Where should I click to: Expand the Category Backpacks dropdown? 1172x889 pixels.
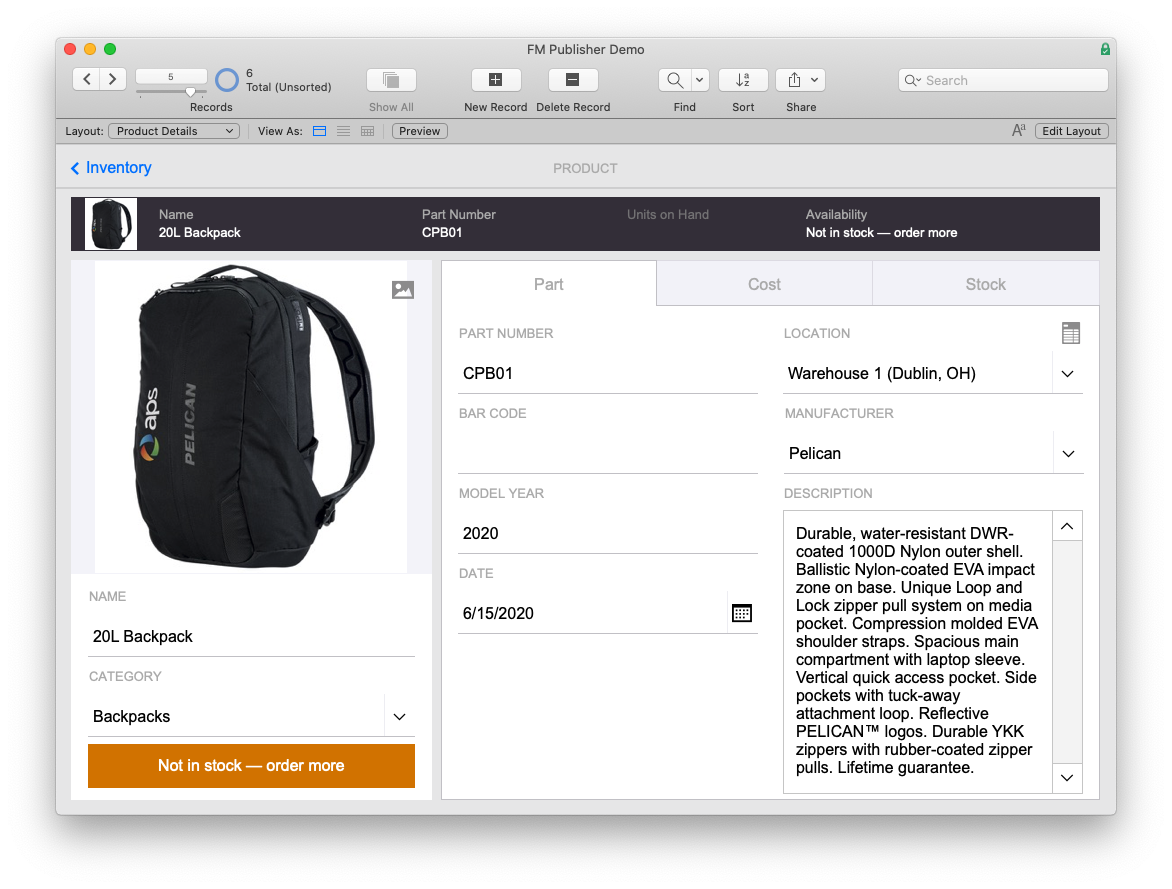[399, 717]
